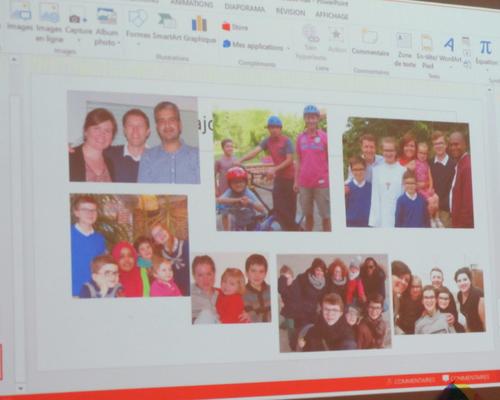Insert a Graphique chart
500x400 pixels.
click(199, 29)
